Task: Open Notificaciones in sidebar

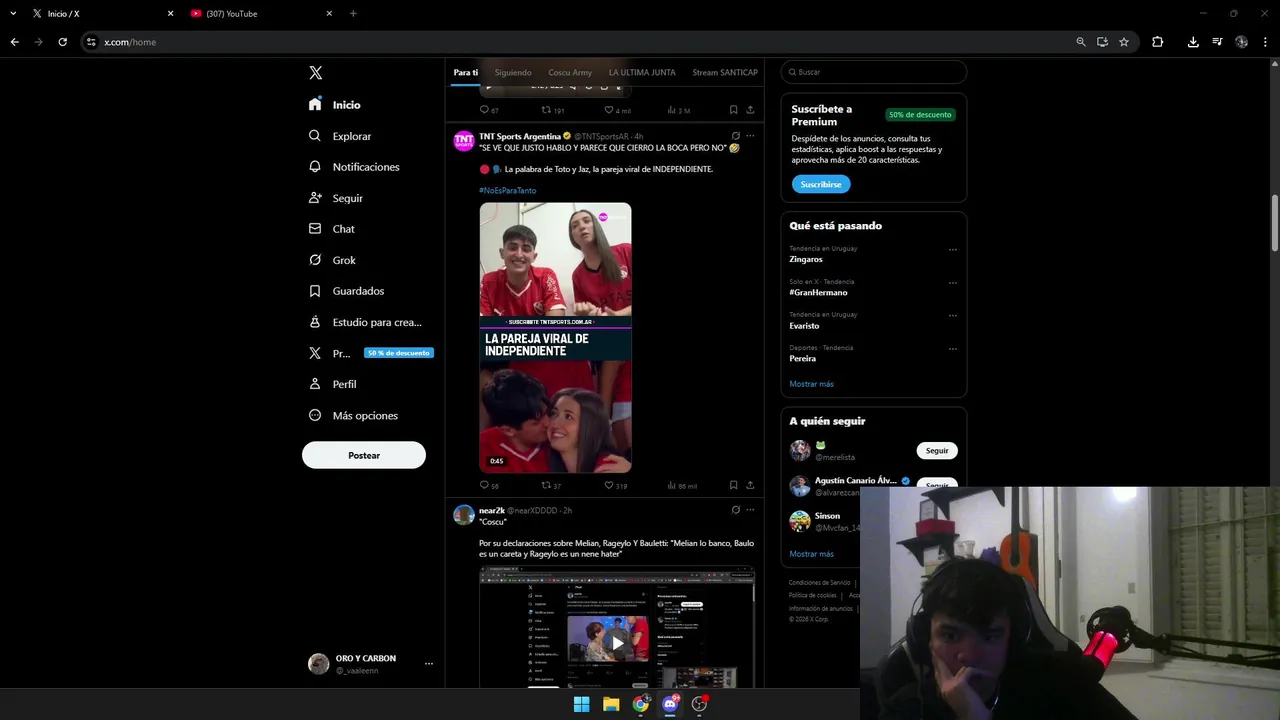Action: click(x=354, y=167)
